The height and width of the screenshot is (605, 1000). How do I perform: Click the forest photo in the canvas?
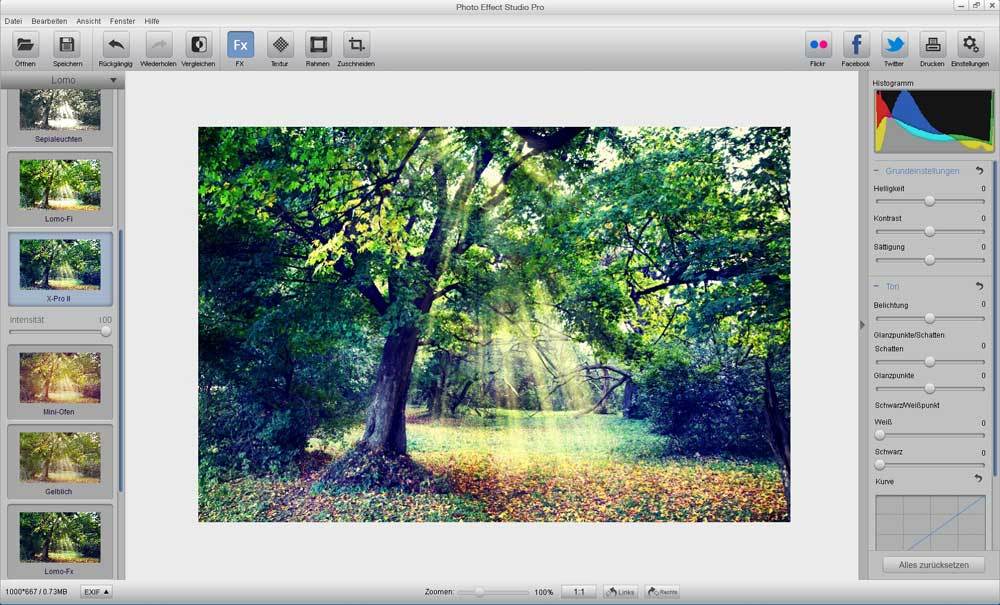(x=494, y=324)
